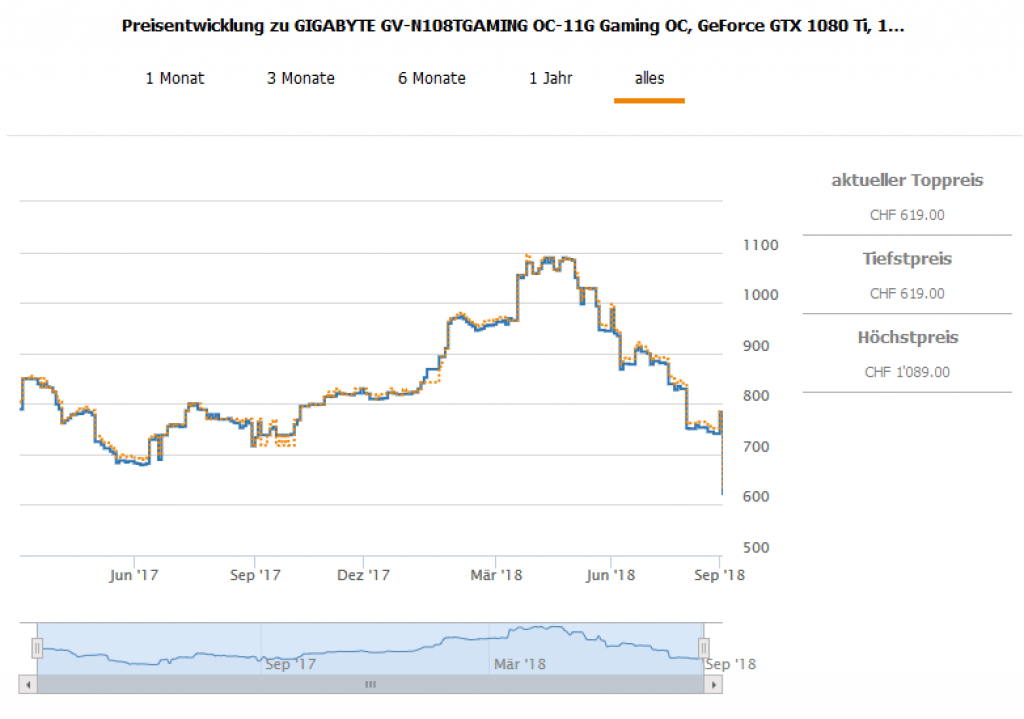Viewport: 1024px width, 719px height.
Task: Click the aktueller Toppreis value CHF 619.00
Action: click(x=907, y=215)
